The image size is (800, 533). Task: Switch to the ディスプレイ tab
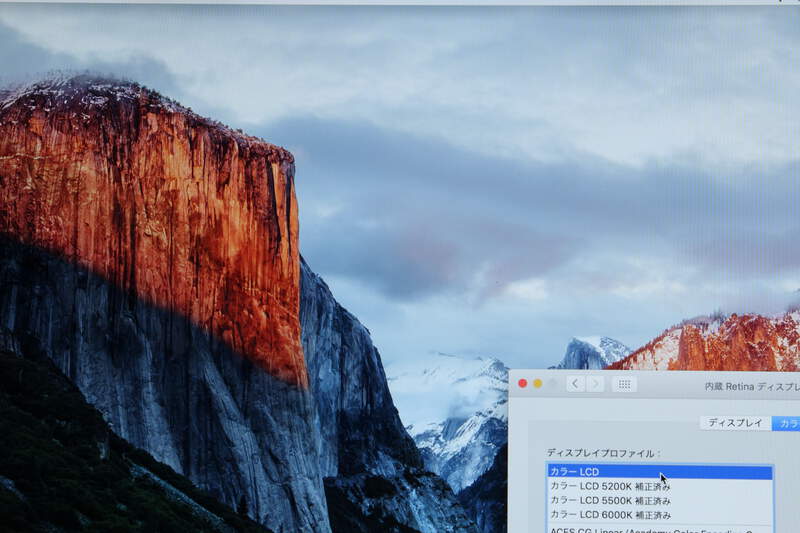click(735, 423)
